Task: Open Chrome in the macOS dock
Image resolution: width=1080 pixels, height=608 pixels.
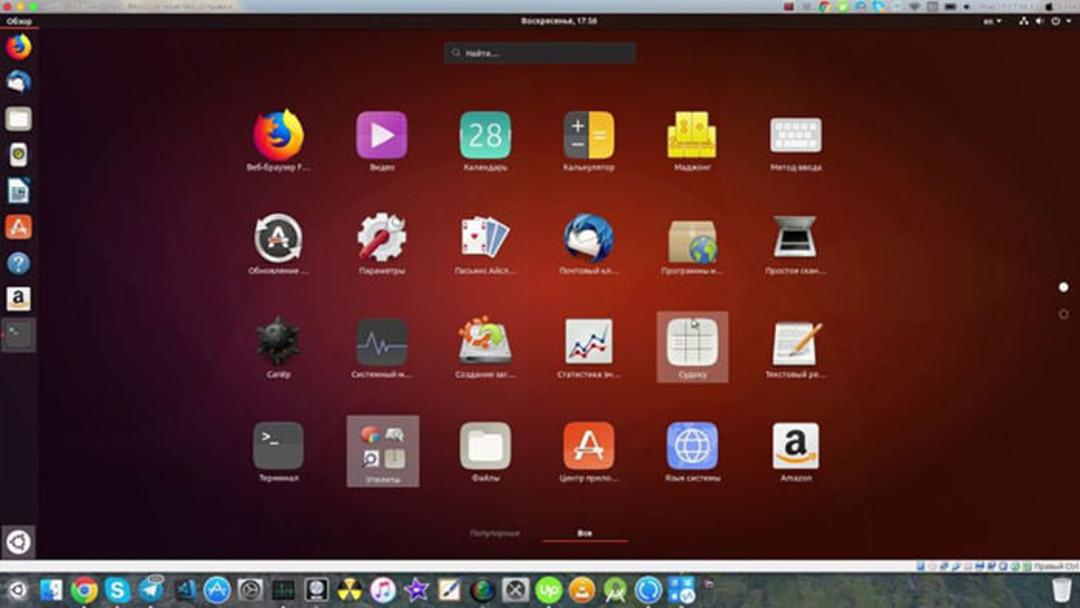Action: (x=84, y=590)
